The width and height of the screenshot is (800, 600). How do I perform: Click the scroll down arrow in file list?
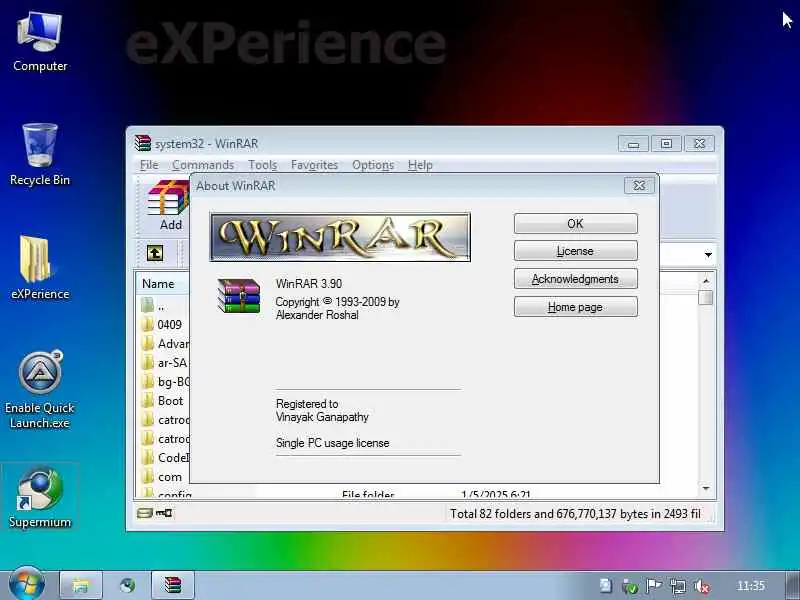tap(706, 489)
